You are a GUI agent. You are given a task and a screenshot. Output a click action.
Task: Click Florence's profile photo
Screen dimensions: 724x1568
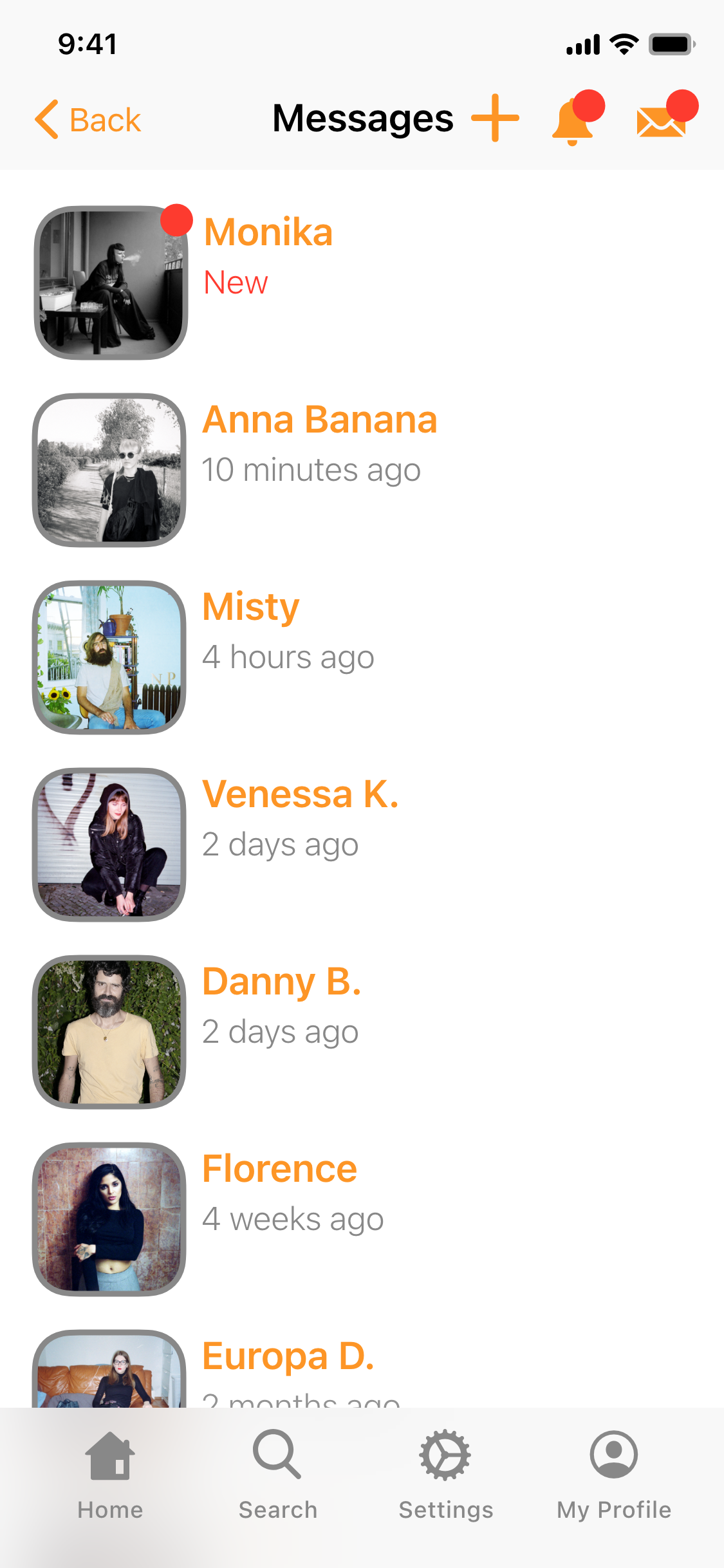pos(109,1219)
